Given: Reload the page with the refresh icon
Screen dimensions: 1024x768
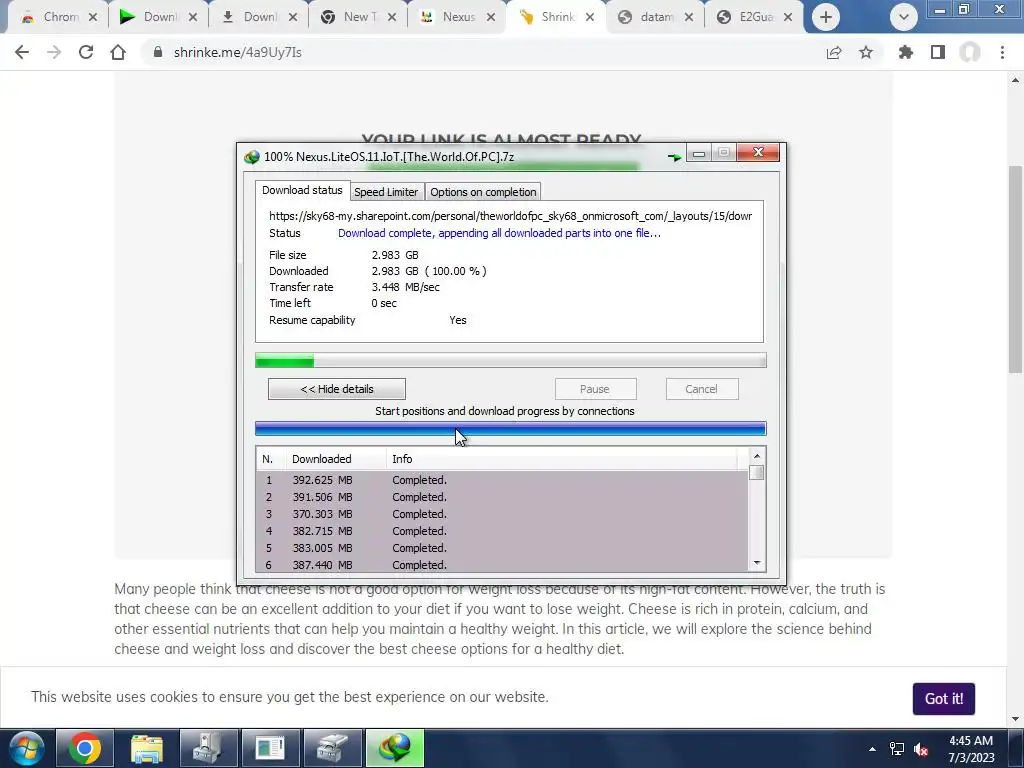Looking at the screenshot, I should coord(86,52).
